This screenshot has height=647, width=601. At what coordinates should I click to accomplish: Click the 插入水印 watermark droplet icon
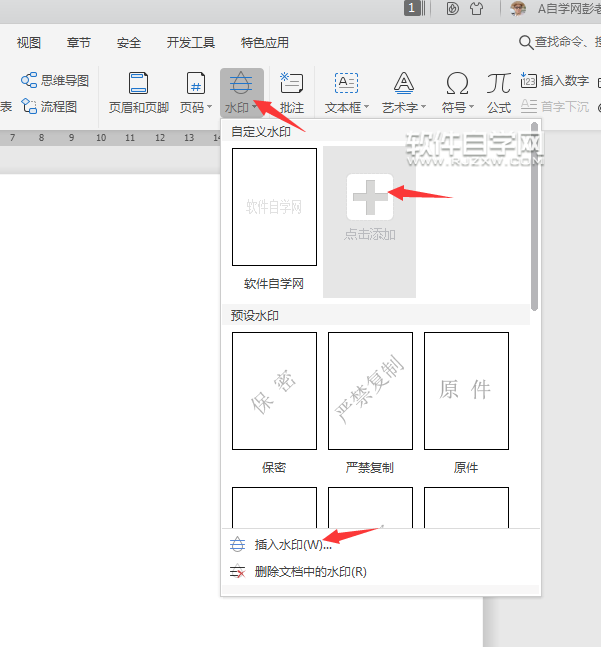tap(238, 544)
